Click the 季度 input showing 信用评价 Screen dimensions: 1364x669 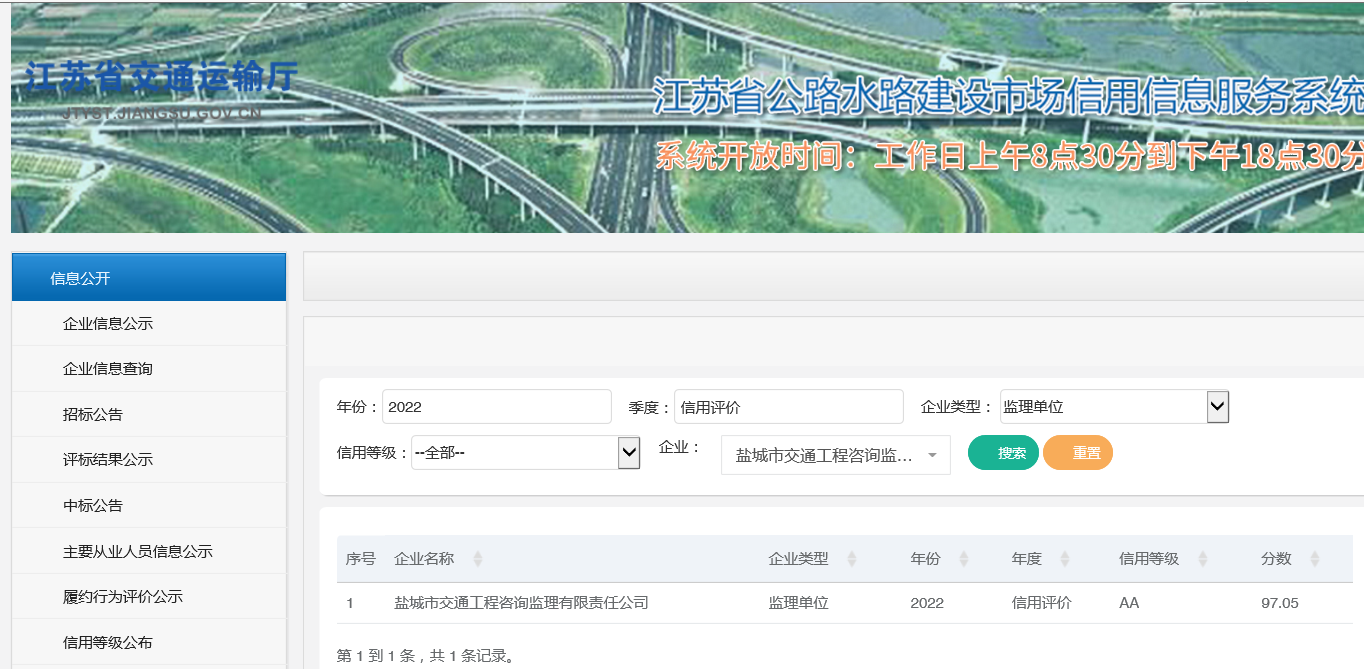(788, 406)
